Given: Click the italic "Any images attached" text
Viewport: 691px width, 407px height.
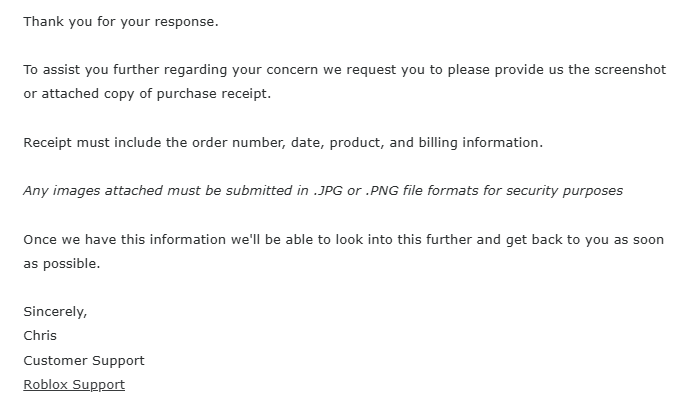Looking at the screenshot, I should pos(88,190).
